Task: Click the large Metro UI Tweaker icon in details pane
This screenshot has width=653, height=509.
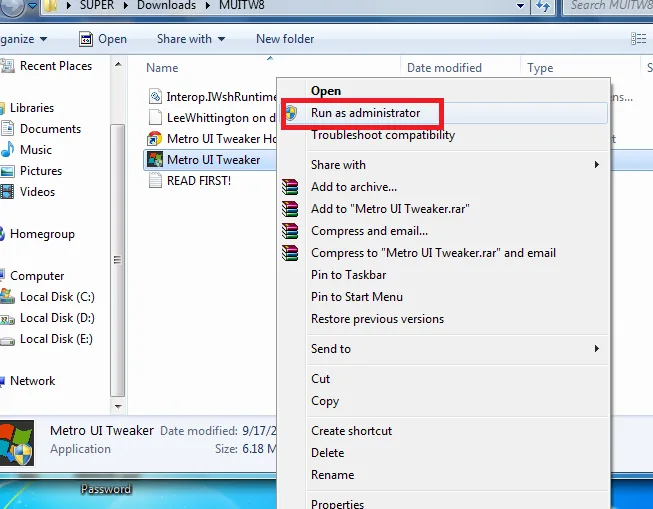Action: tap(17, 443)
